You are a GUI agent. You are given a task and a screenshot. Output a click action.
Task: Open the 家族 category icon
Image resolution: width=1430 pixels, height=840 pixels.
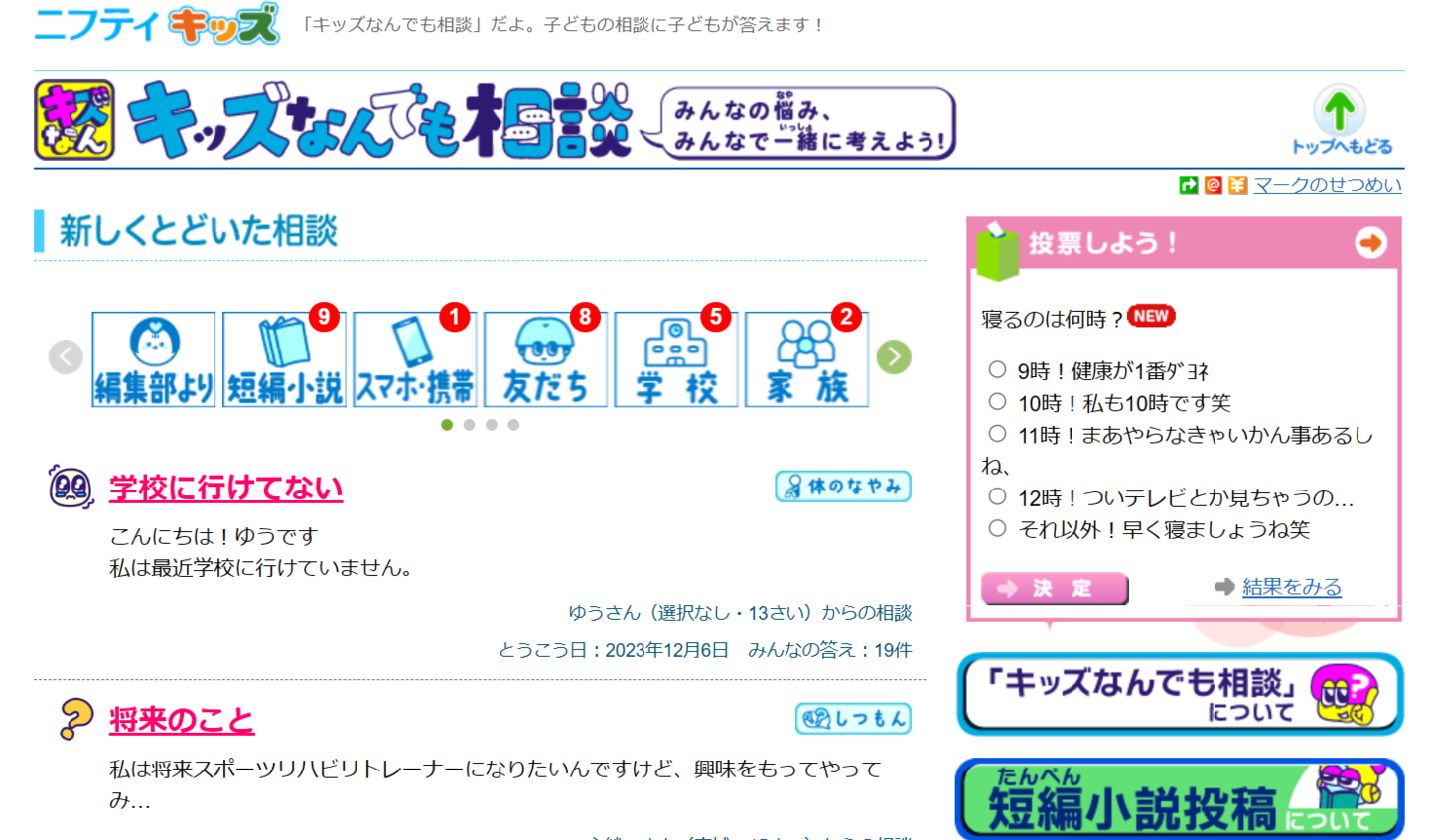[806, 359]
